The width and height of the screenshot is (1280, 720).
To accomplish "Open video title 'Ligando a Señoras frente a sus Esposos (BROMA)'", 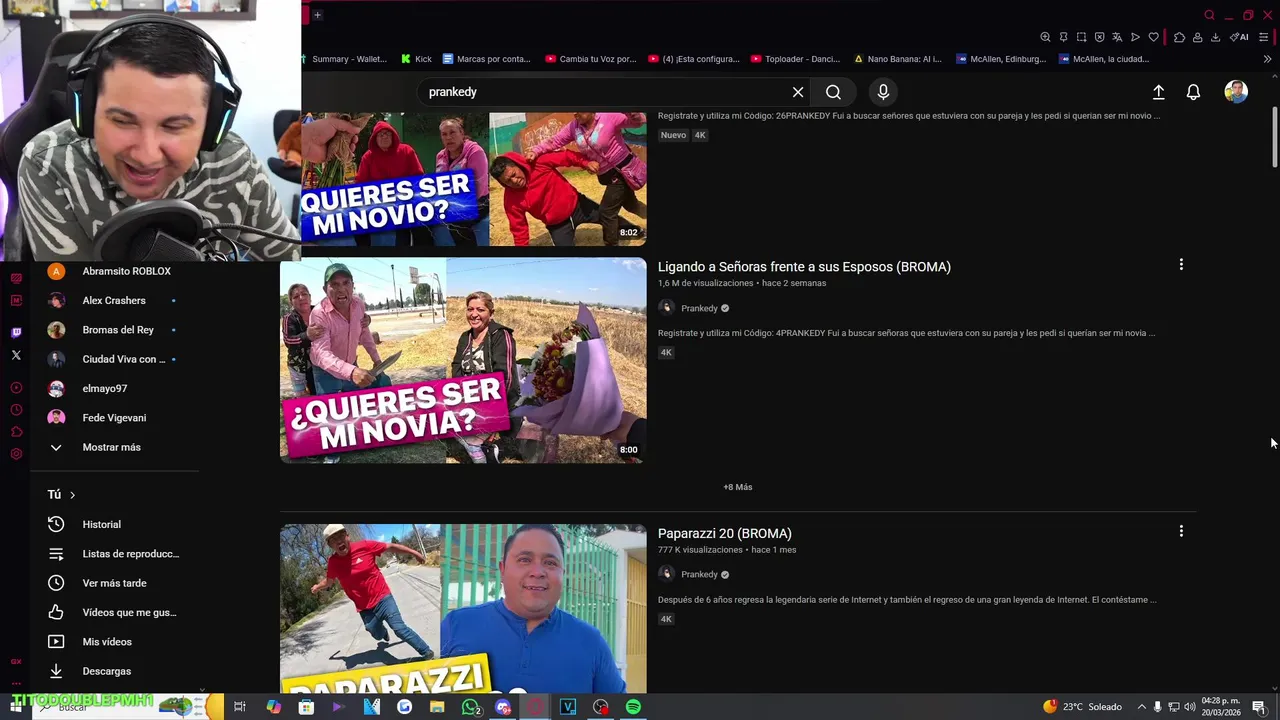I will point(804,267).
